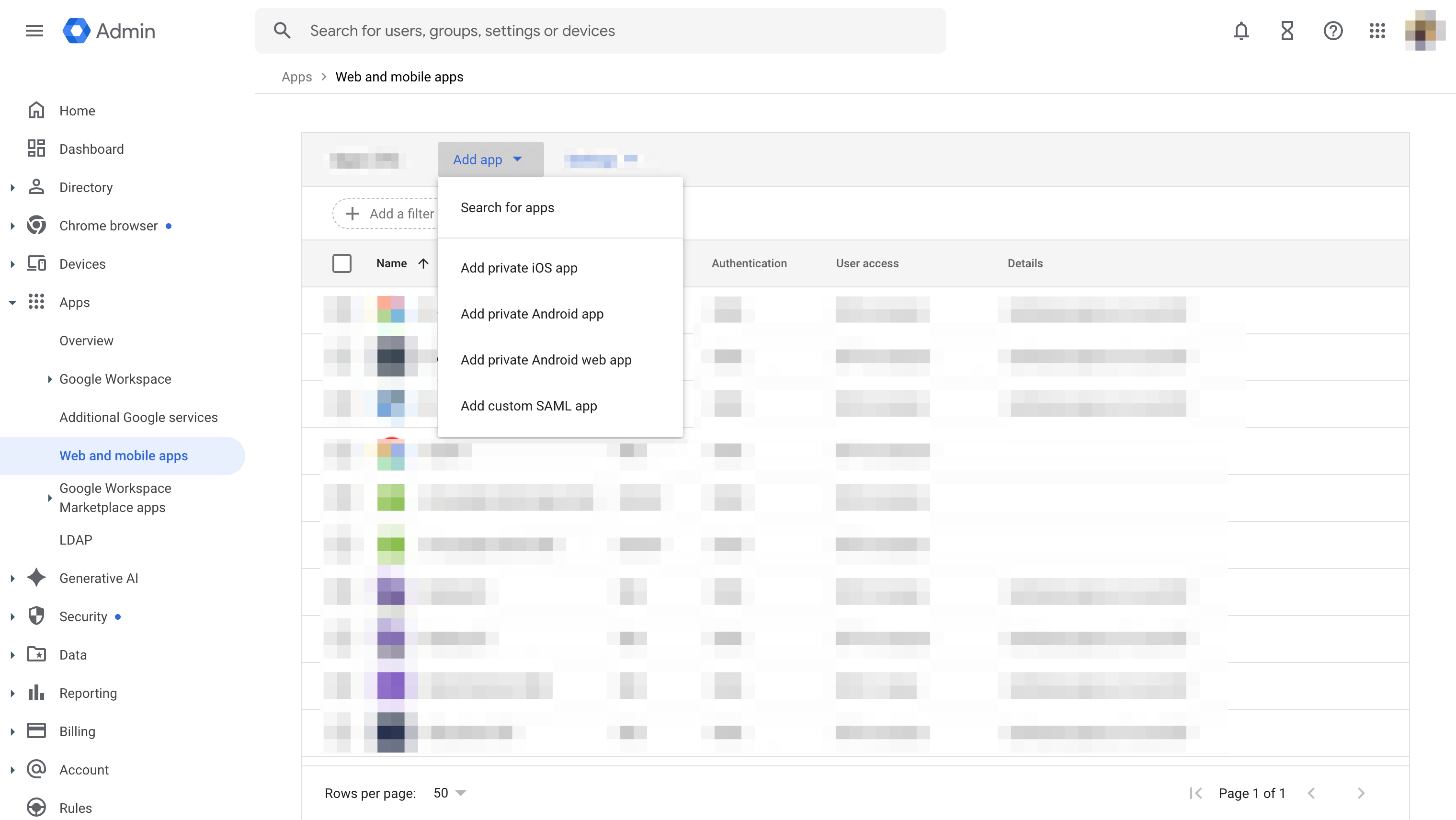The height and width of the screenshot is (820, 1456).
Task: Open the help question mark icon
Action: click(x=1333, y=31)
